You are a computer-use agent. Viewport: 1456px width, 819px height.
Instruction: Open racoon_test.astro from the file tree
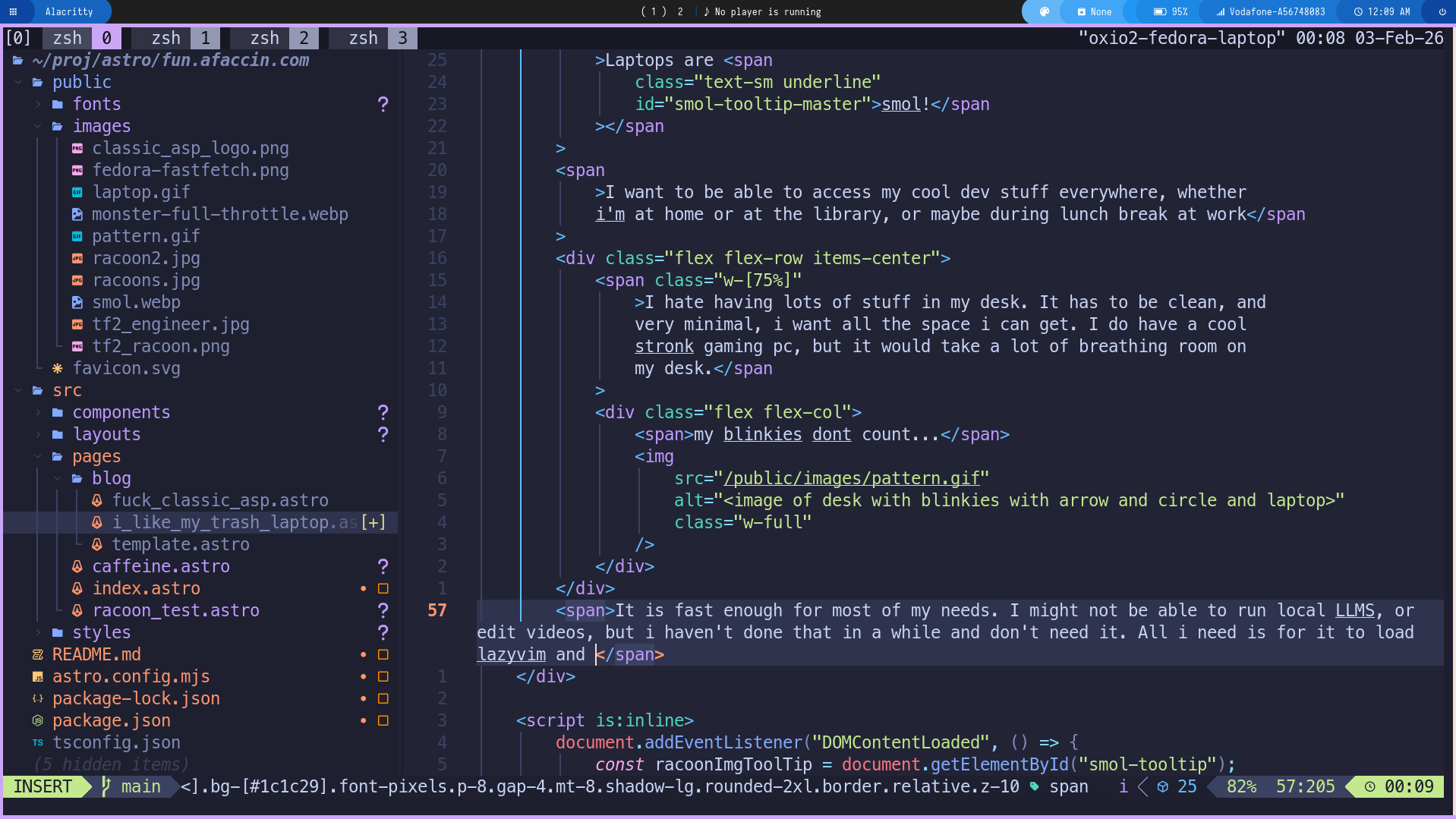coord(176,610)
